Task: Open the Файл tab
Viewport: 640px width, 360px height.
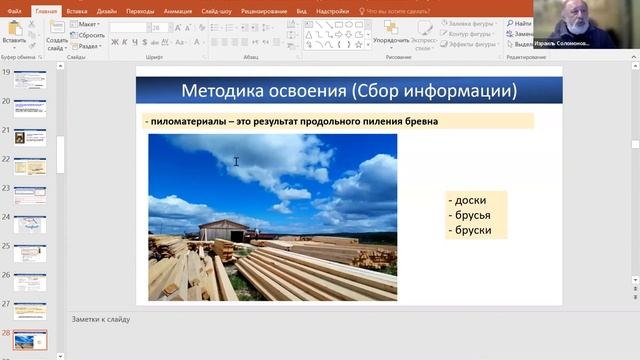Action: point(14,11)
